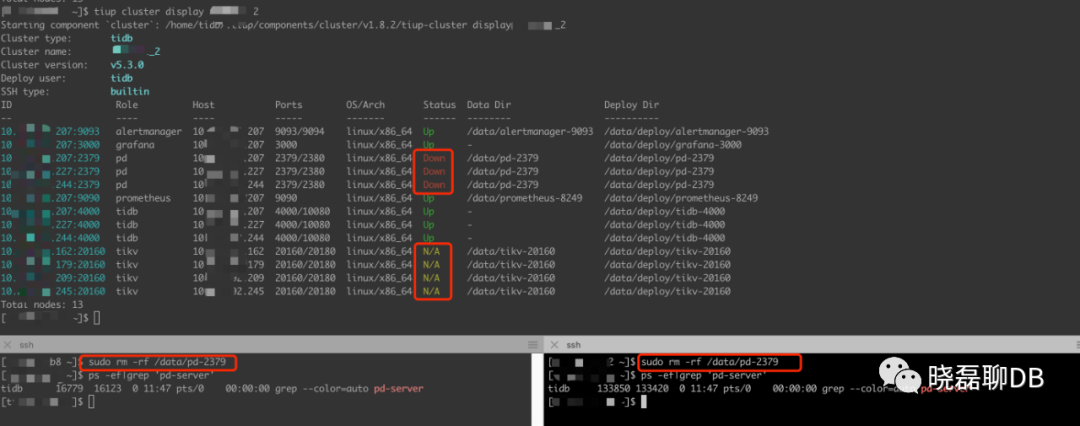Image resolution: width=1080 pixels, height=426 pixels.
Task: Click the 'Cluster type:' label
Action: (x=35, y=38)
